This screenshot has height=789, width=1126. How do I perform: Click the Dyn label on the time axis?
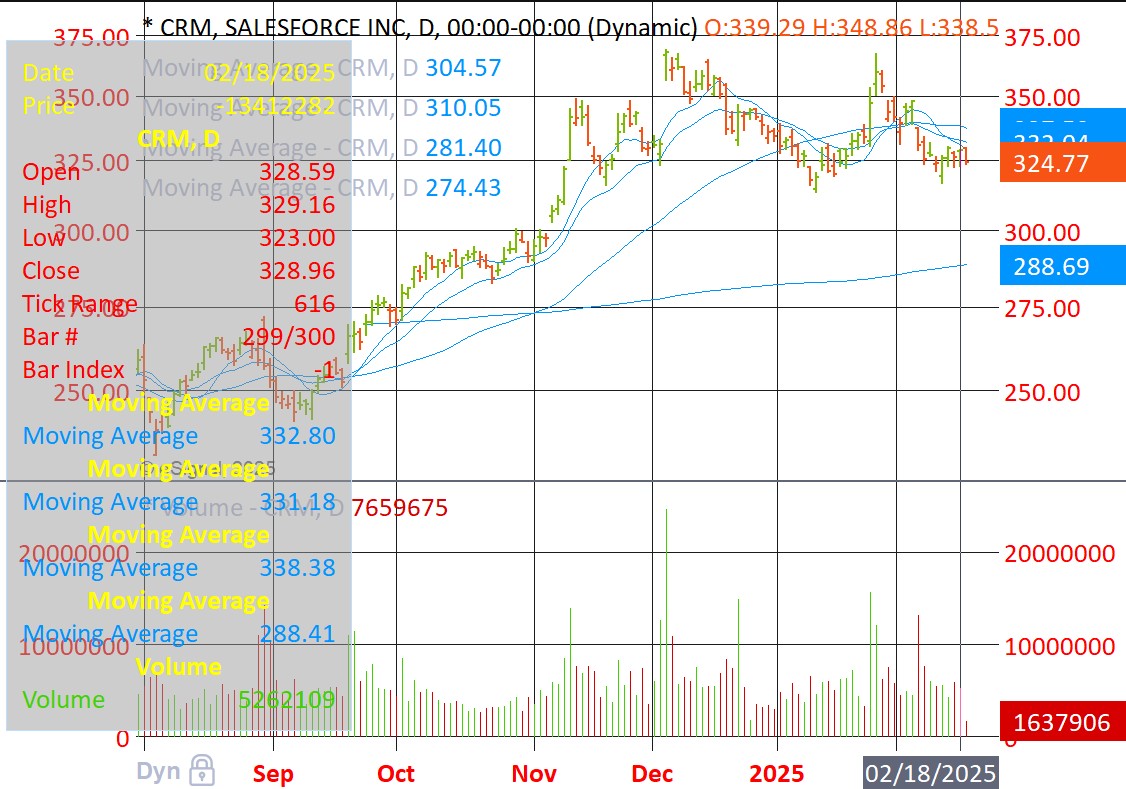pos(158,771)
